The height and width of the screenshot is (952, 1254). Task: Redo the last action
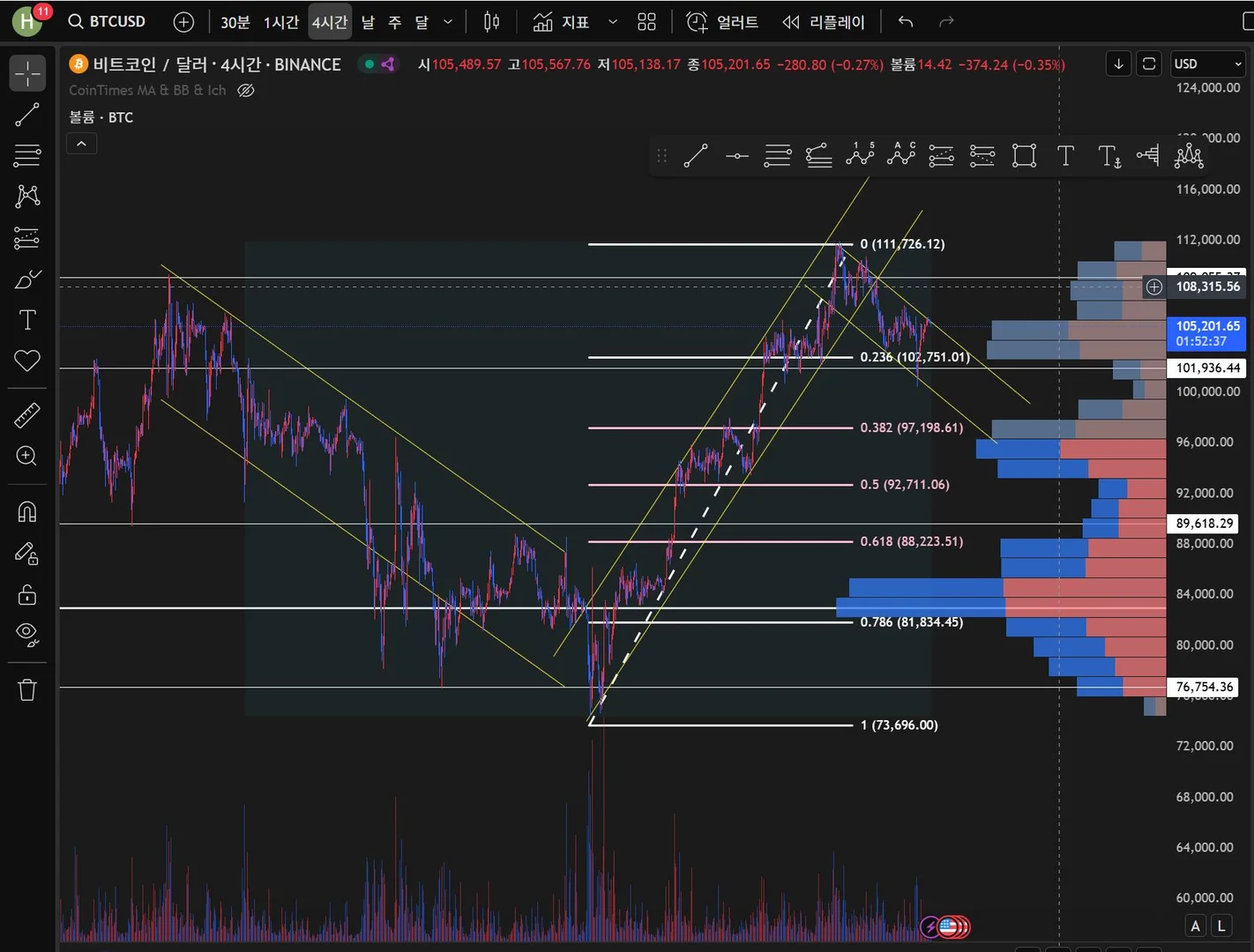946,22
